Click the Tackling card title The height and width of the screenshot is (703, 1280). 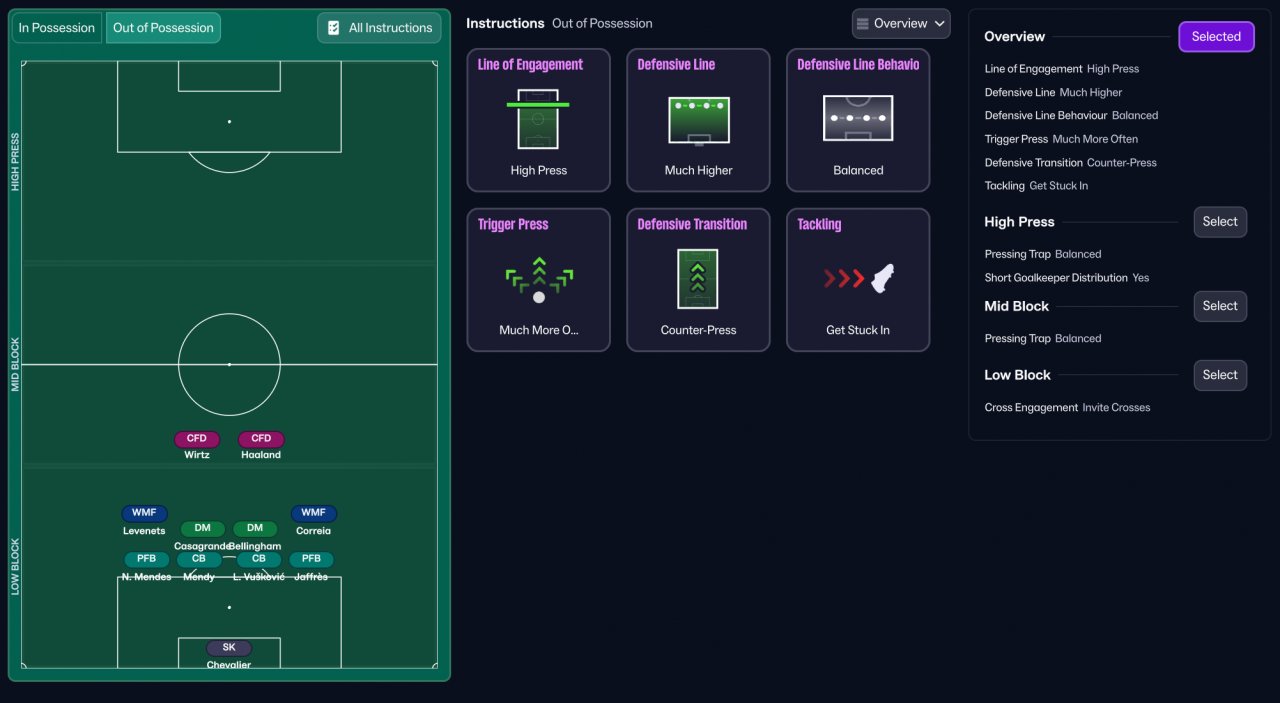coord(819,225)
